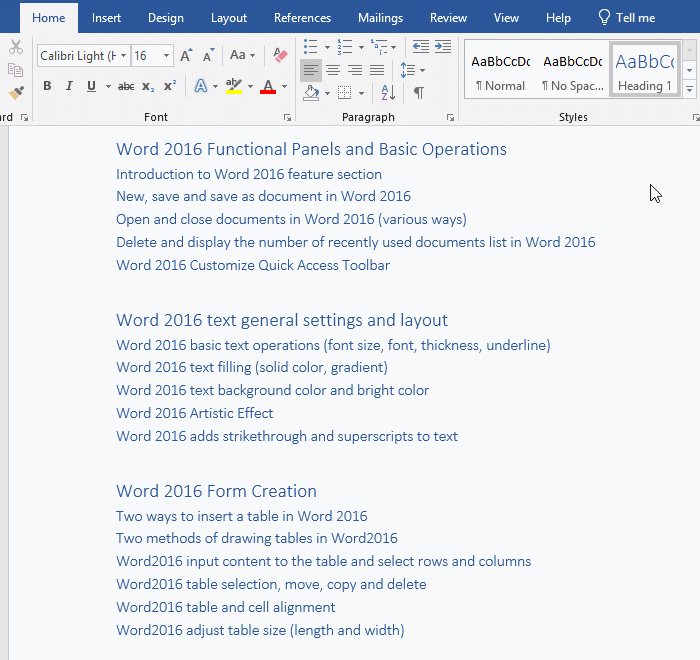The image size is (700, 660).
Task: Click the Tell me search box
Action: click(x=626, y=18)
